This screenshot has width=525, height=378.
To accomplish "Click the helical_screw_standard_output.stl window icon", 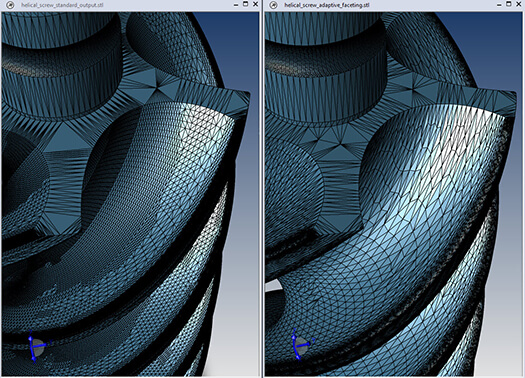I will pos(10,5).
